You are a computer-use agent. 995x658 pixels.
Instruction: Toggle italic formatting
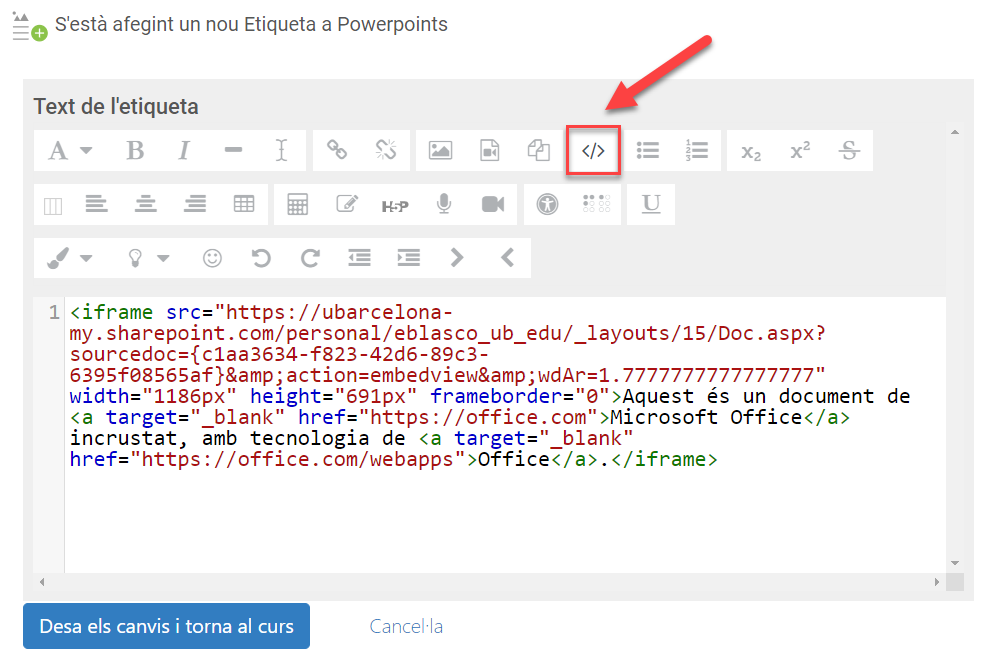pyautogui.click(x=184, y=151)
